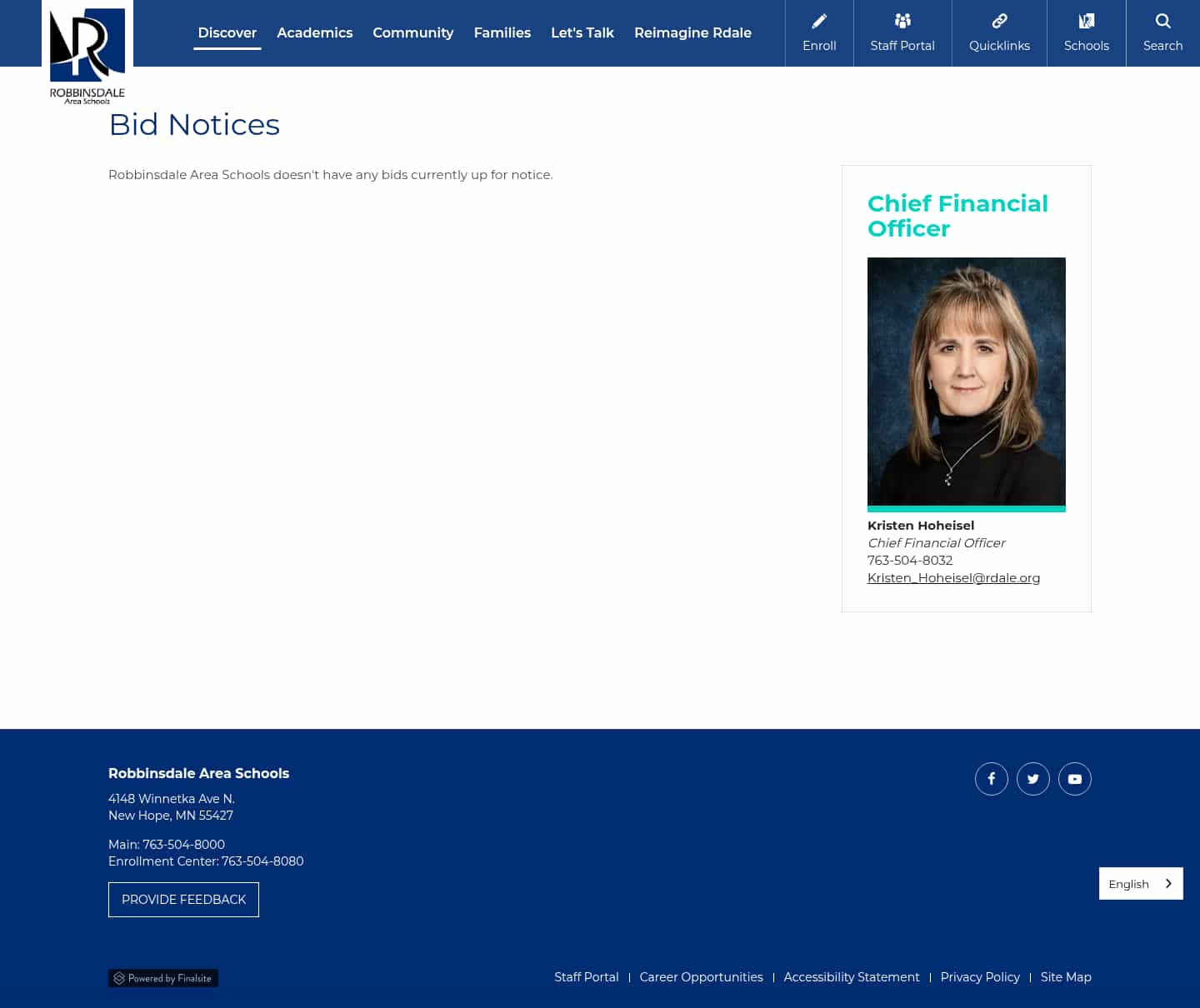
Task: Click the Provide Feedback button
Action: pos(183,900)
